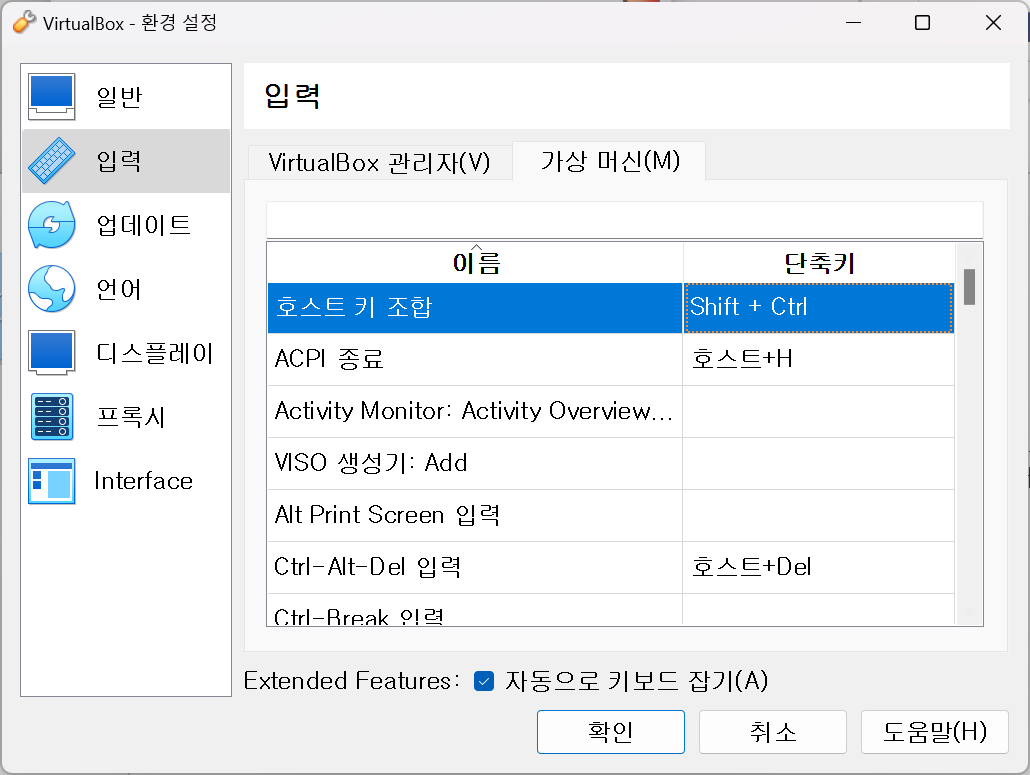The width and height of the screenshot is (1030, 775).
Task: Click the 단축키 column header
Action: (819, 263)
